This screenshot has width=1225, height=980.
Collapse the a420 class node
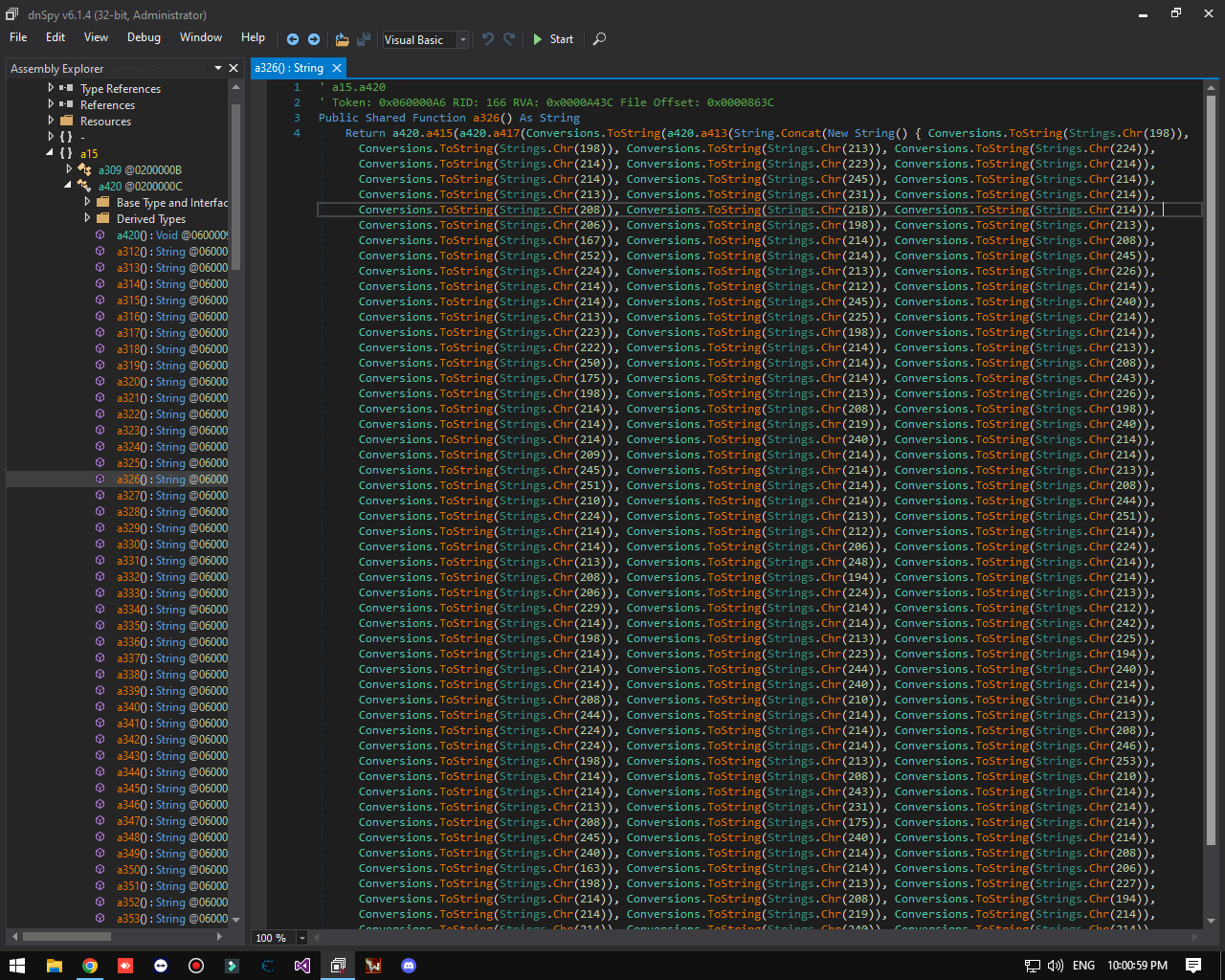pyautogui.click(x=68, y=186)
